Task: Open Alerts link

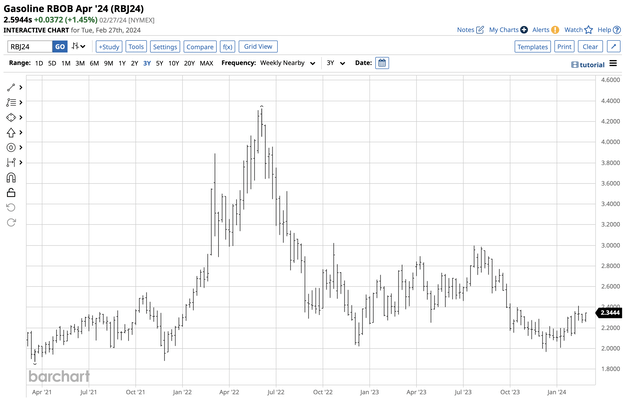Action: click(x=545, y=30)
